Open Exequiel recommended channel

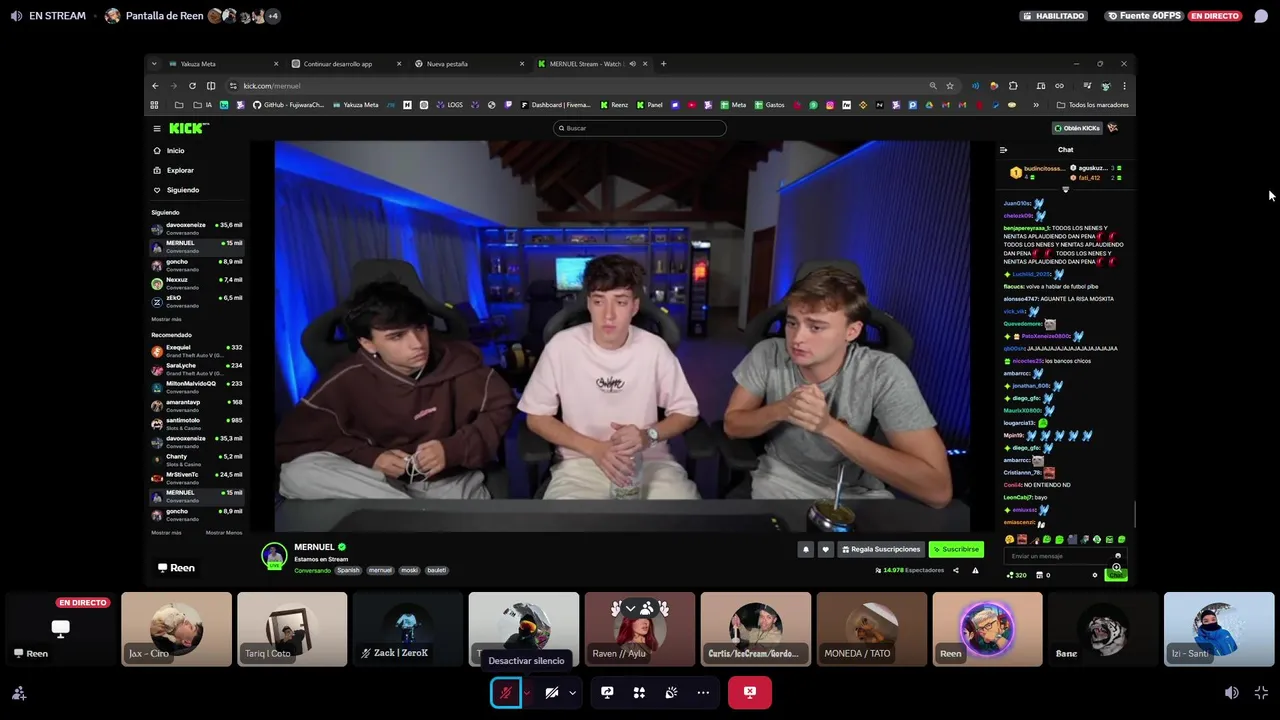[x=197, y=351]
